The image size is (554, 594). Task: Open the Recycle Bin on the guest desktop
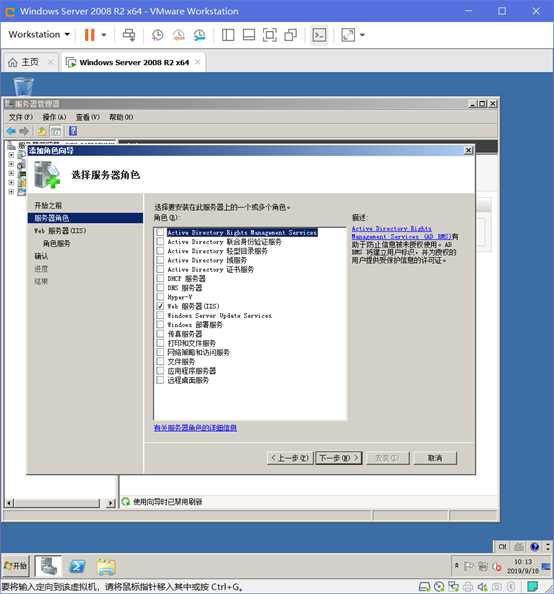tap(23, 86)
